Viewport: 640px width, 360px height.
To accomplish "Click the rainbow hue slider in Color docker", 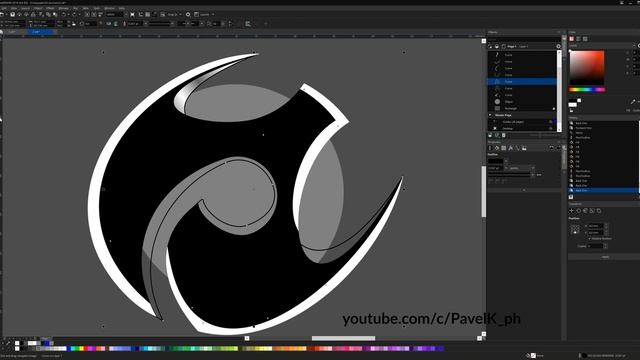I will point(587,89).
